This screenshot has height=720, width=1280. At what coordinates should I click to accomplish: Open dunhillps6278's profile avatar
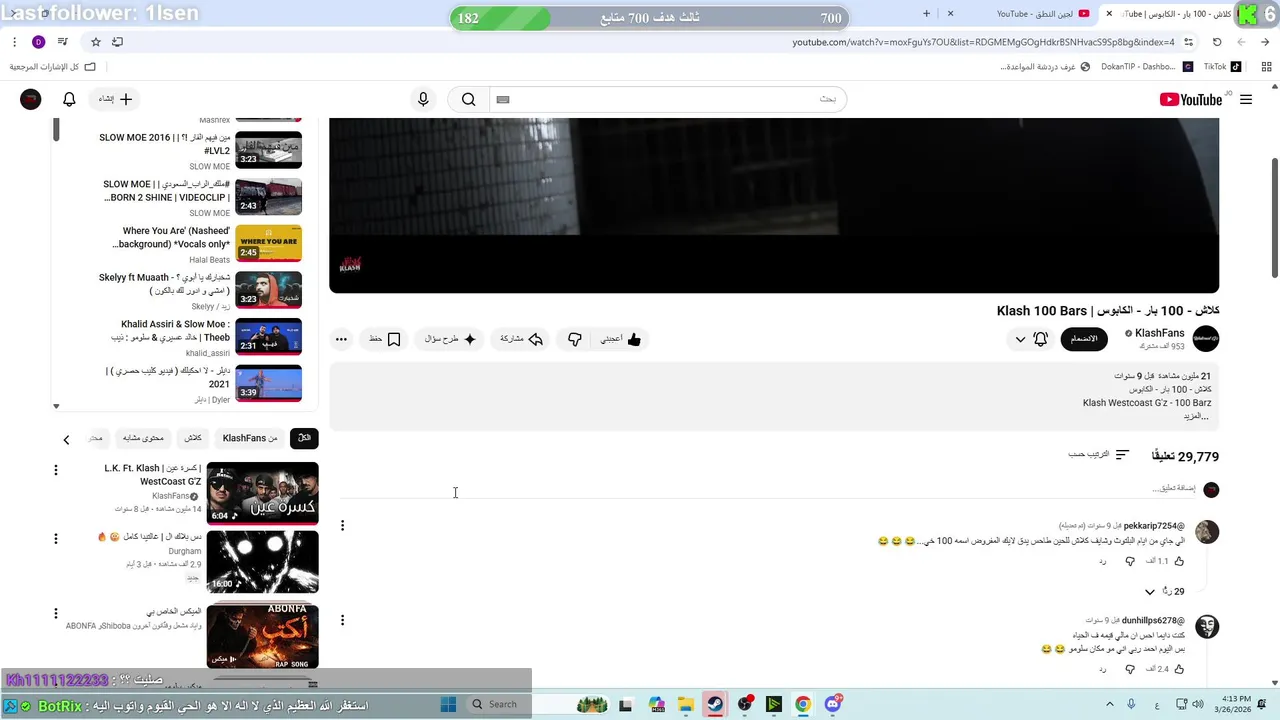(1207, 627)
